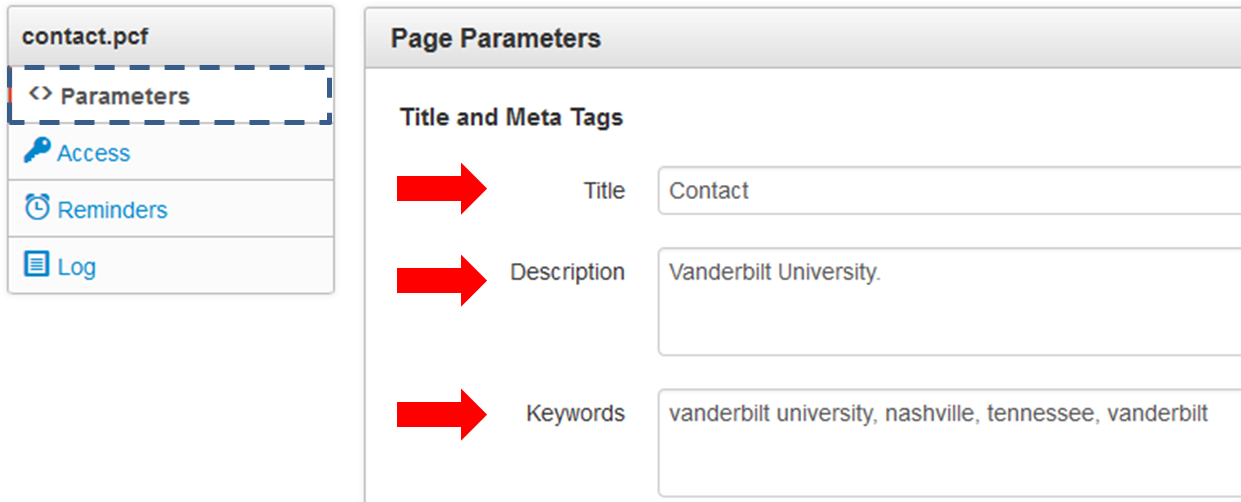Click the red arrow pointing to Description
The height and width of the screenshot is (502, 1241).
(x=441, y=280)
